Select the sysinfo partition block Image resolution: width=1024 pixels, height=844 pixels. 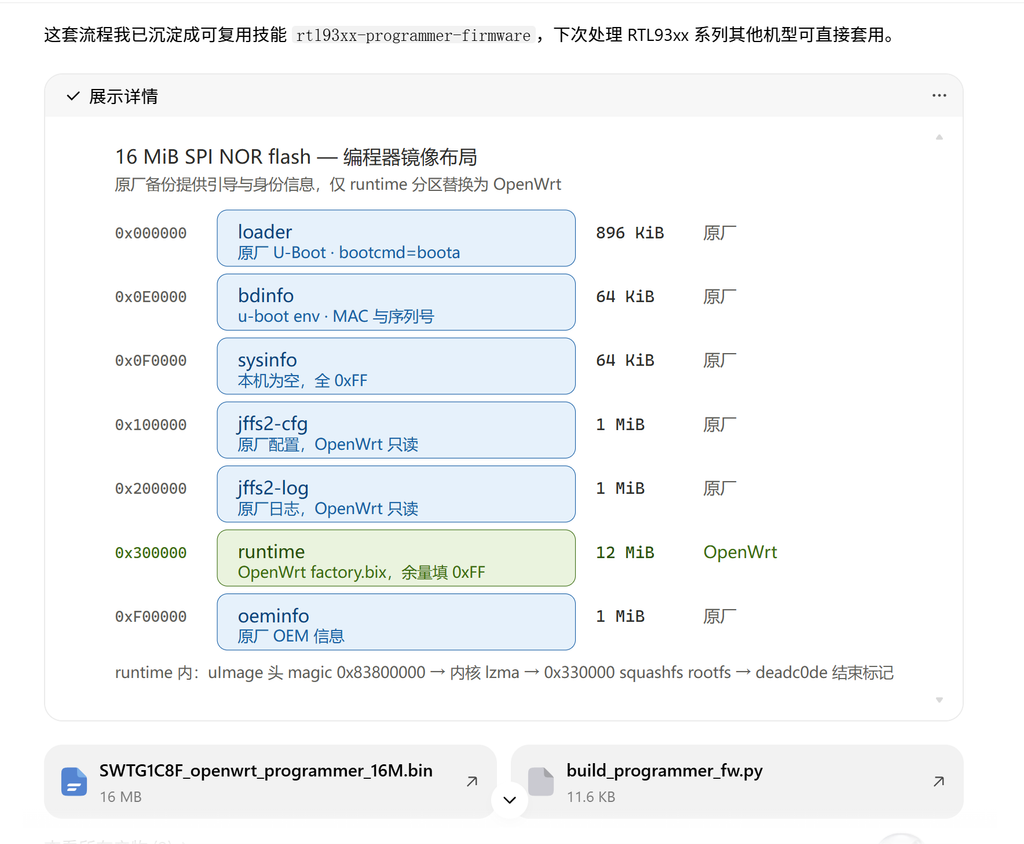(396, 366)
